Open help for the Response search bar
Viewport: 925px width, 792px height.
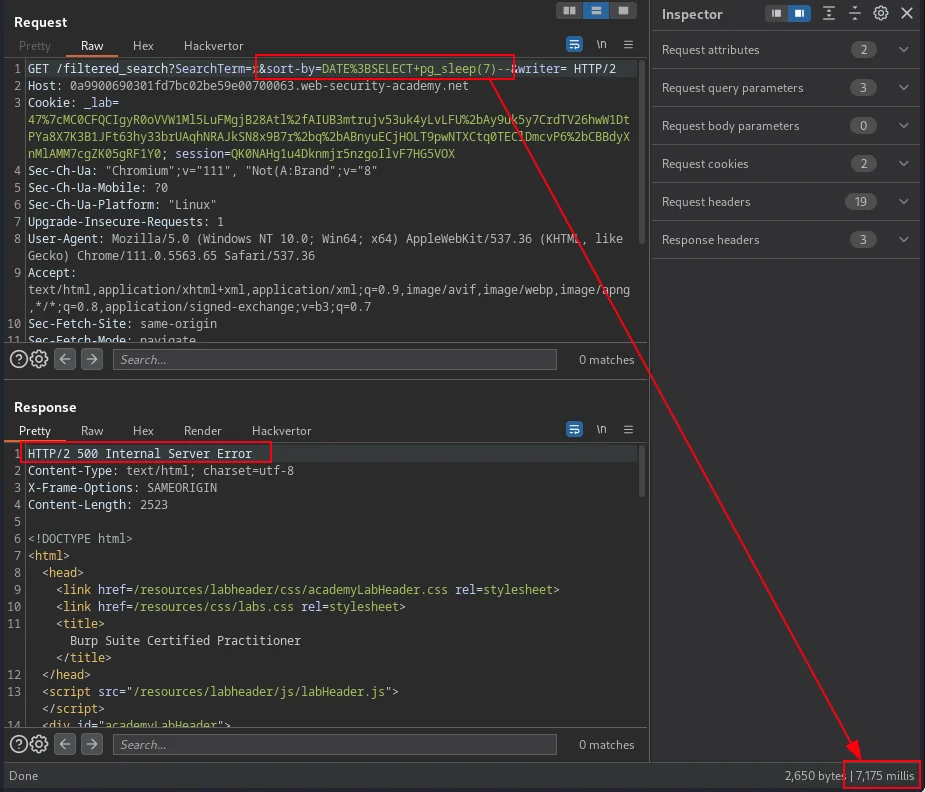coord(19,744)
